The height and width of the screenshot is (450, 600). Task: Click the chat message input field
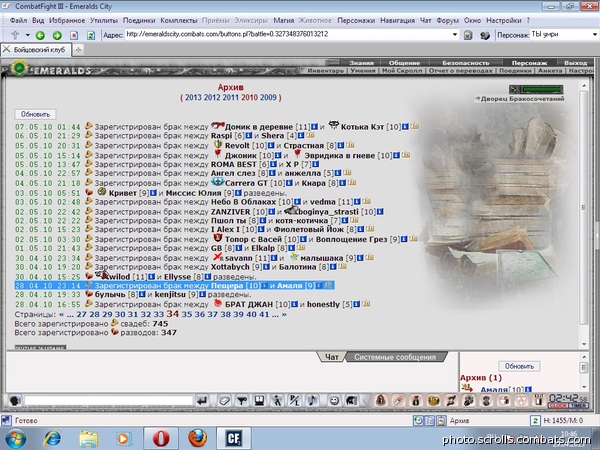109,401
